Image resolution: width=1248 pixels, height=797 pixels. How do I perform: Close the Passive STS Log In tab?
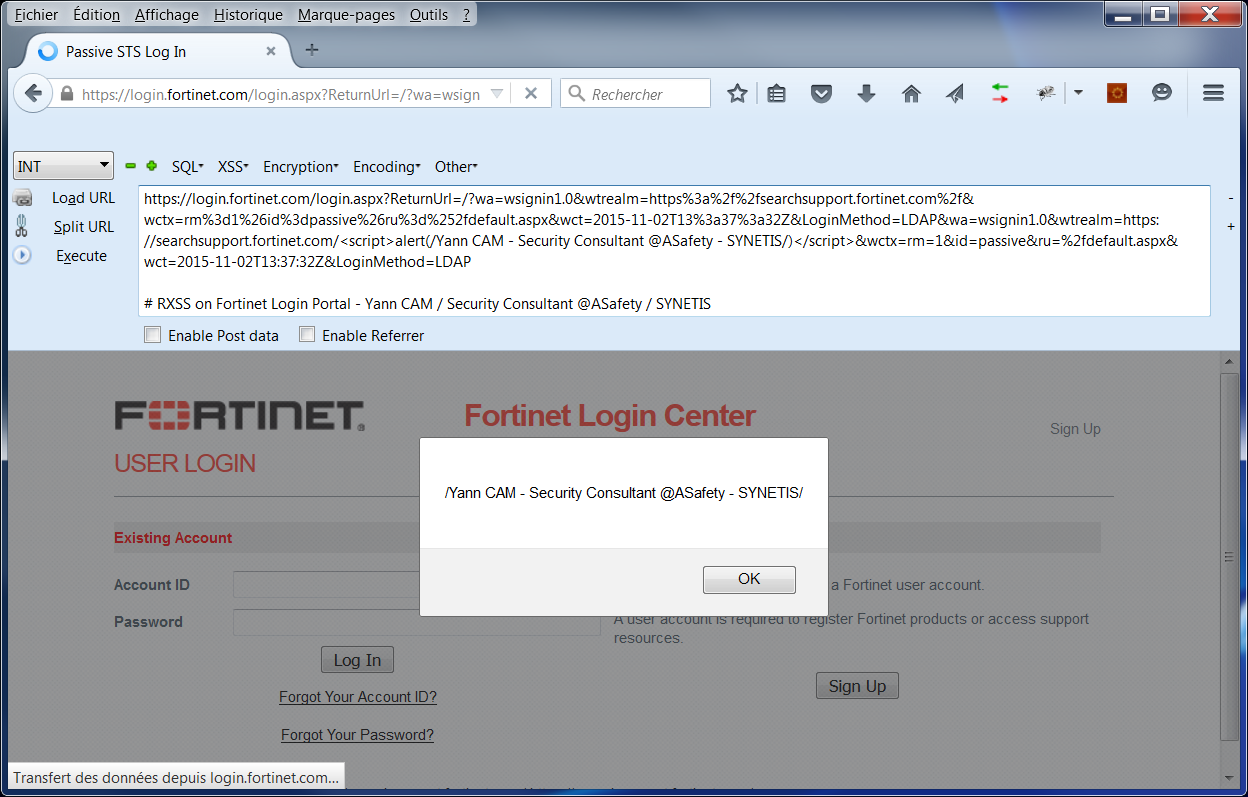click(271, 51)
